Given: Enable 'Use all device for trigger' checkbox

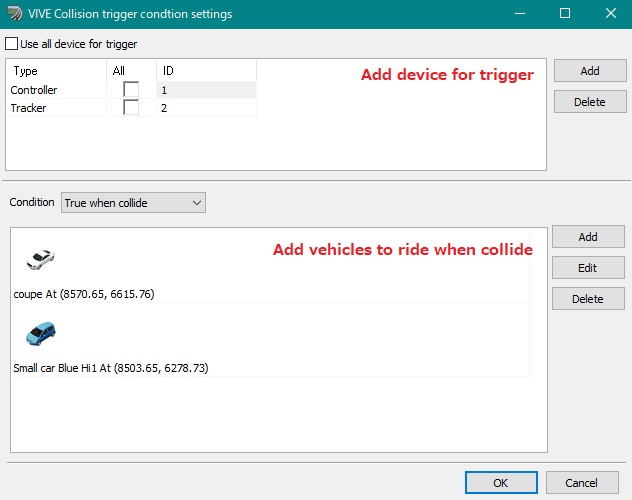Looking at the screenshot, I should (11, 44).
